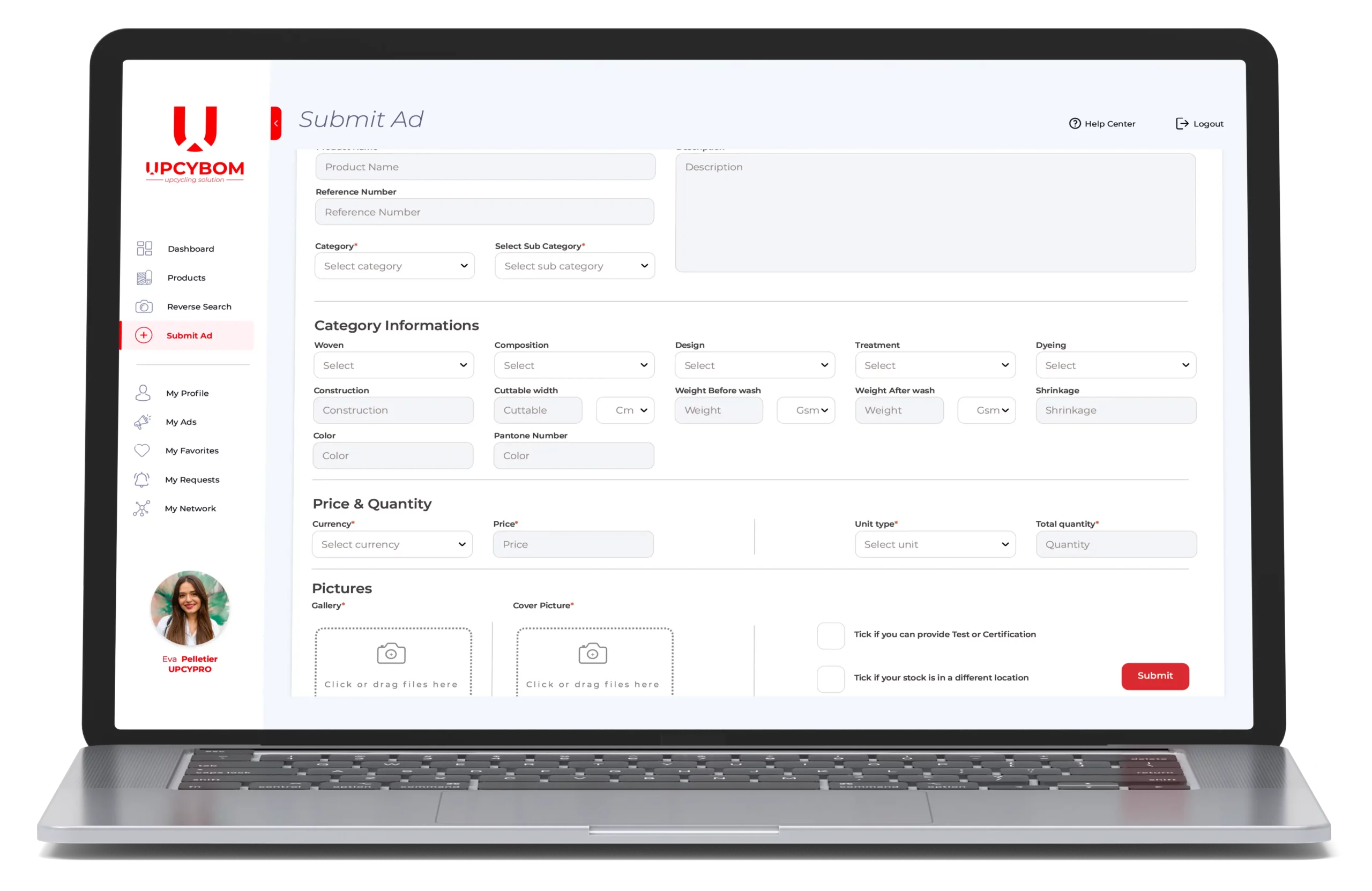Click camera icon in Cover Picture upload box
The width and height of the screenshot is (1372, 891).
pyautogui.click(x=593, y=654)
